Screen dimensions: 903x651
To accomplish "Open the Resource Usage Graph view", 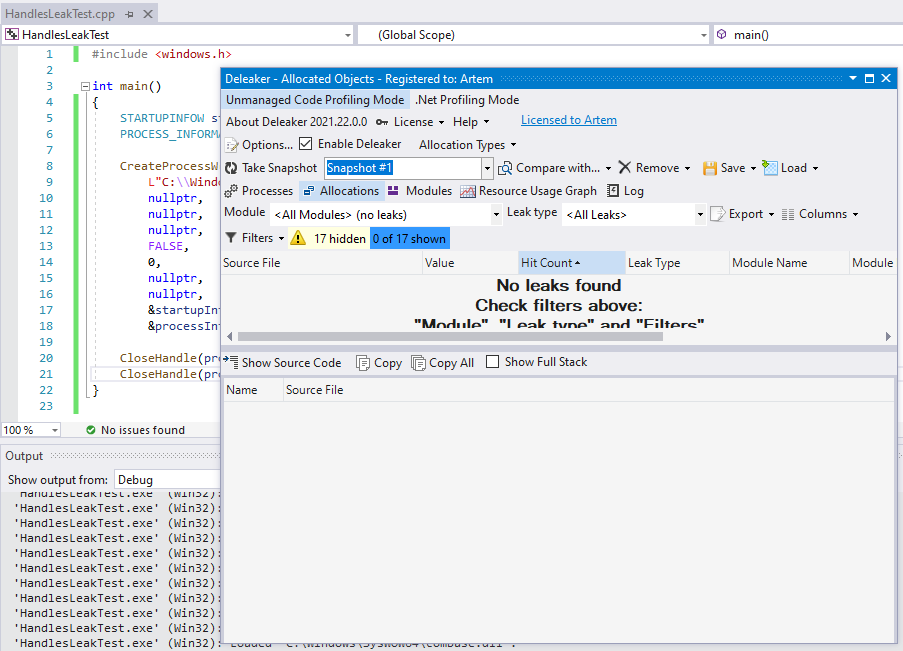I will (528, 191).
